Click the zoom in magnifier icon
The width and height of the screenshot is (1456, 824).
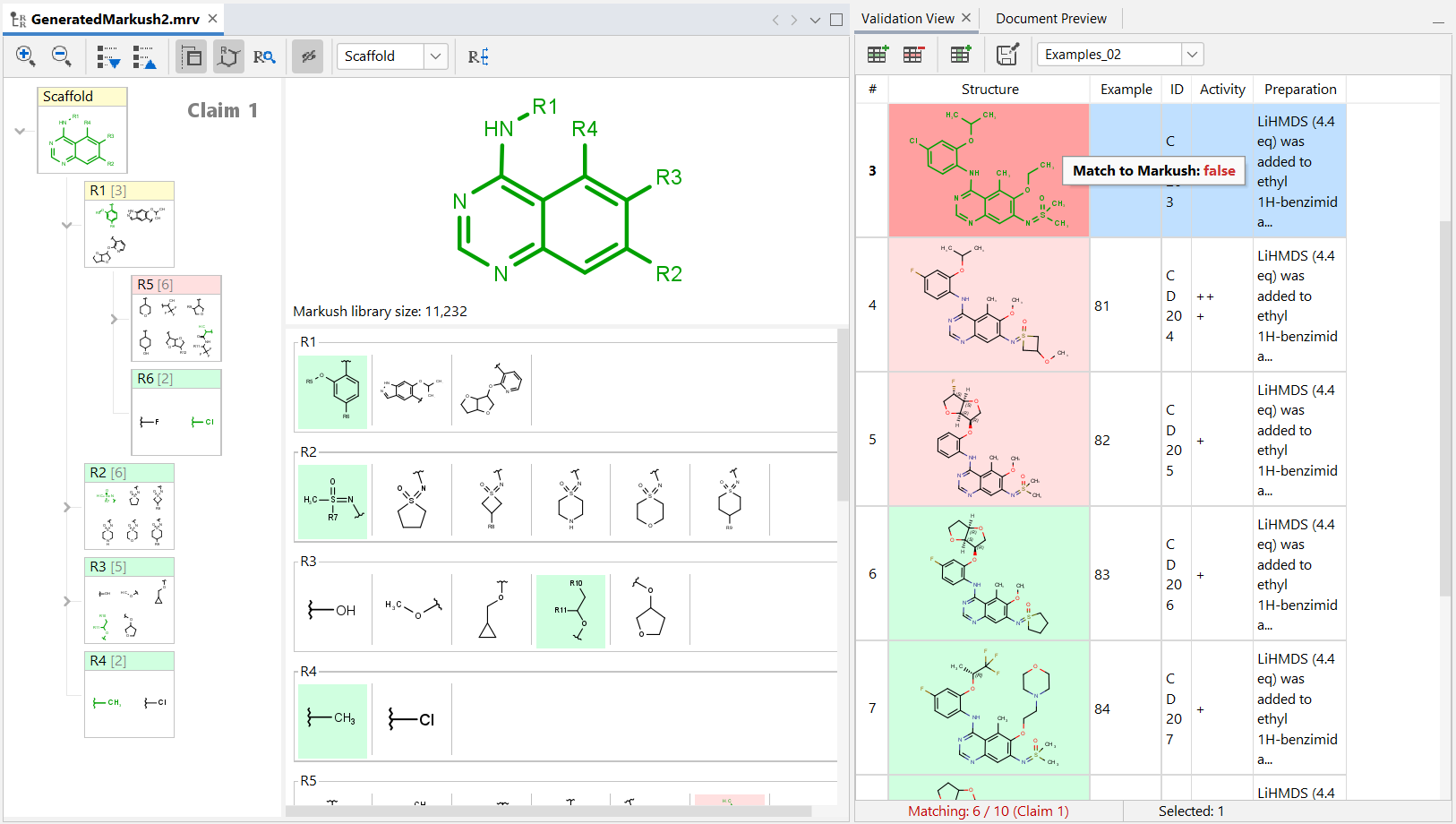point(25,56)
